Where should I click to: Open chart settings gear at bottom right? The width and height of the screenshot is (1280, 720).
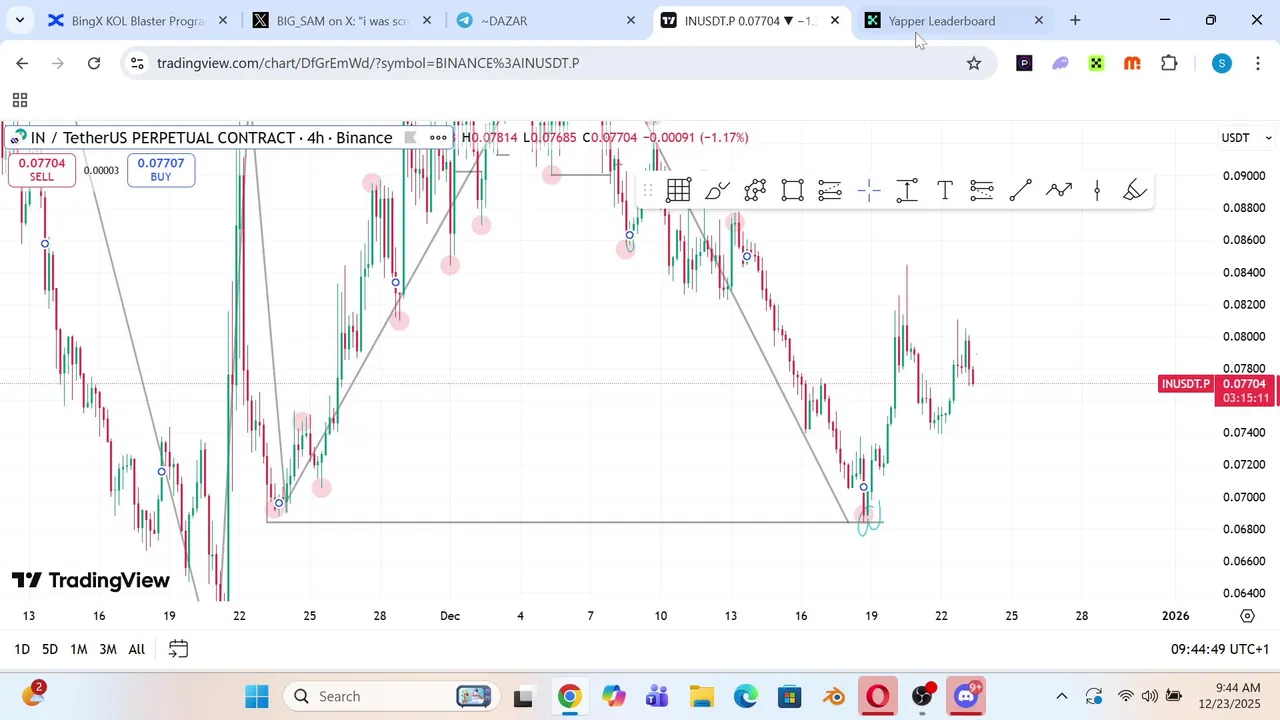click(1247, 615)
